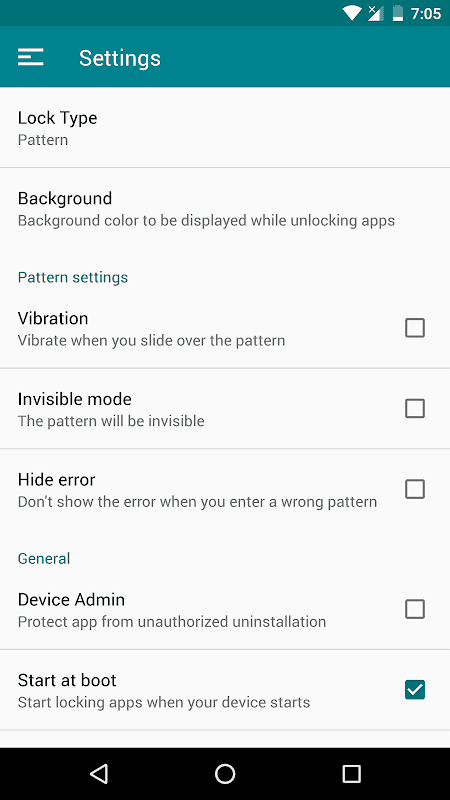Open the Lock Type setting

coord(225,128)
